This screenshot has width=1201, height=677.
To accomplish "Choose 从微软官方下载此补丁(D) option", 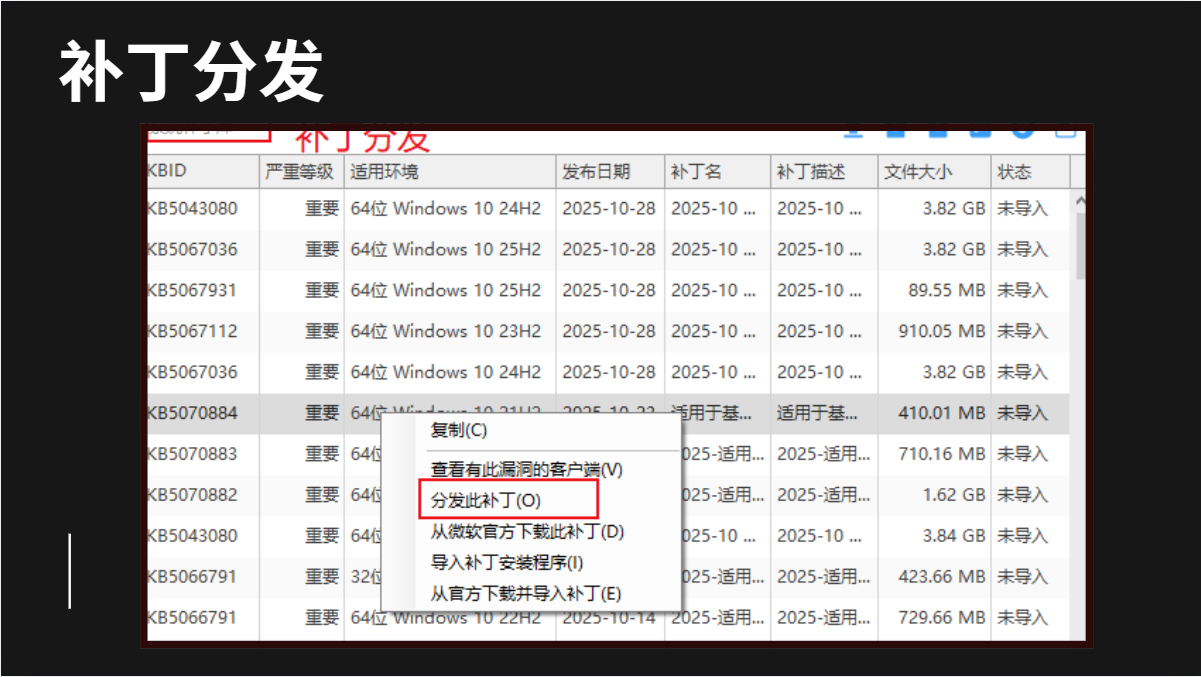I will 527,531.
